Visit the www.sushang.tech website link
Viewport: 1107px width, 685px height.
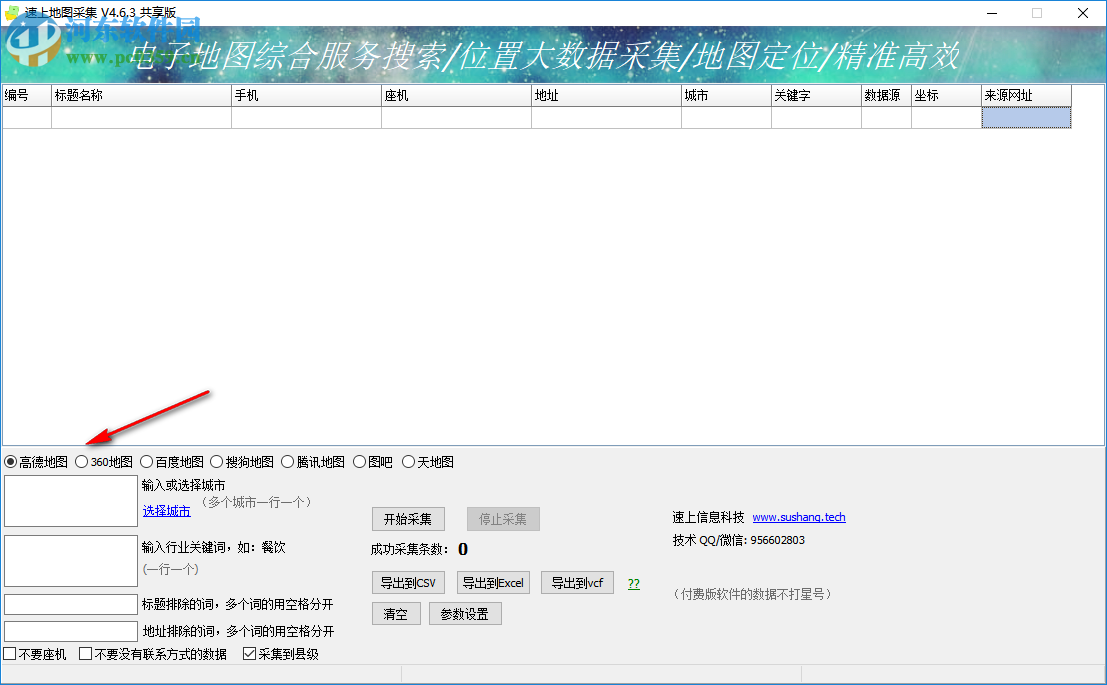click(799, 517)
